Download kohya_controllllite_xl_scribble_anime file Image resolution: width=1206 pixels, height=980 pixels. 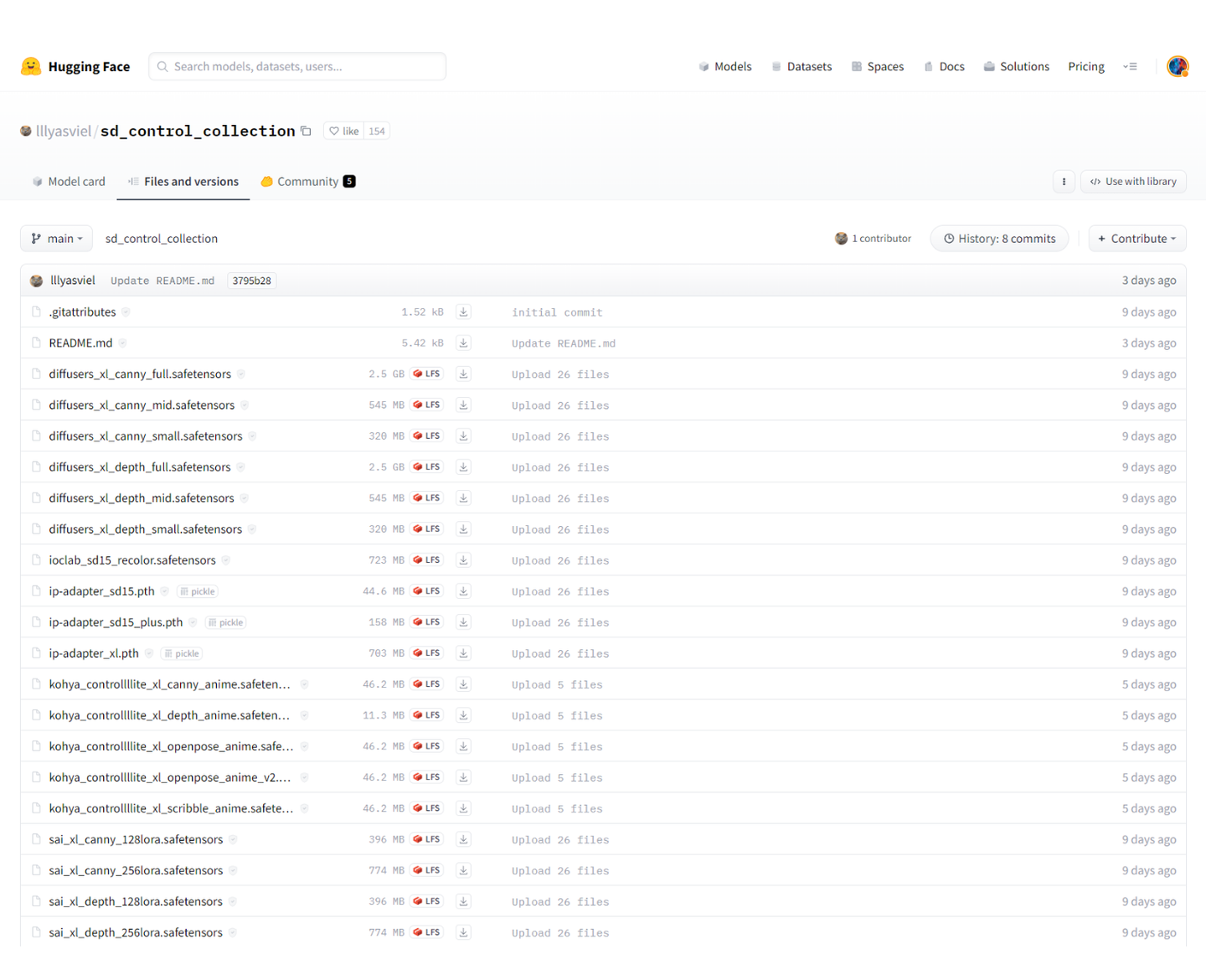pos(463,807)
